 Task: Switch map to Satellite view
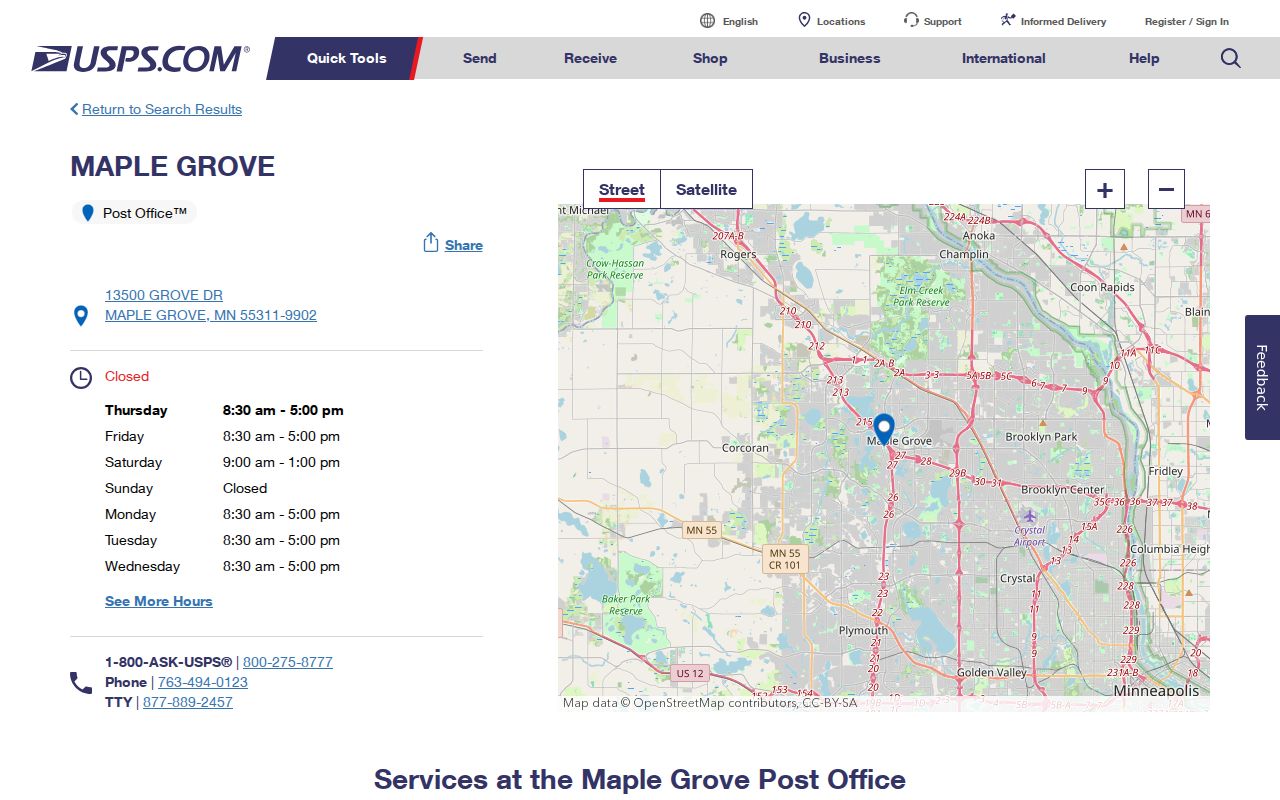(x=706, y=189)
